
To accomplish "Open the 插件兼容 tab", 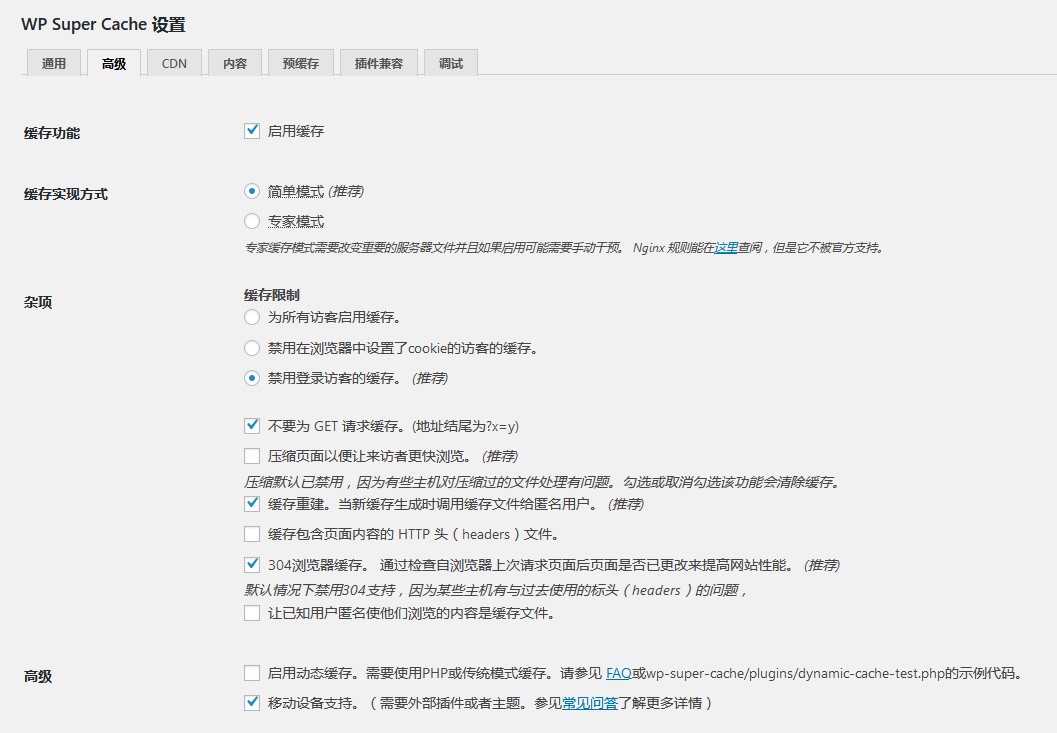I will (x=379, y=63).
